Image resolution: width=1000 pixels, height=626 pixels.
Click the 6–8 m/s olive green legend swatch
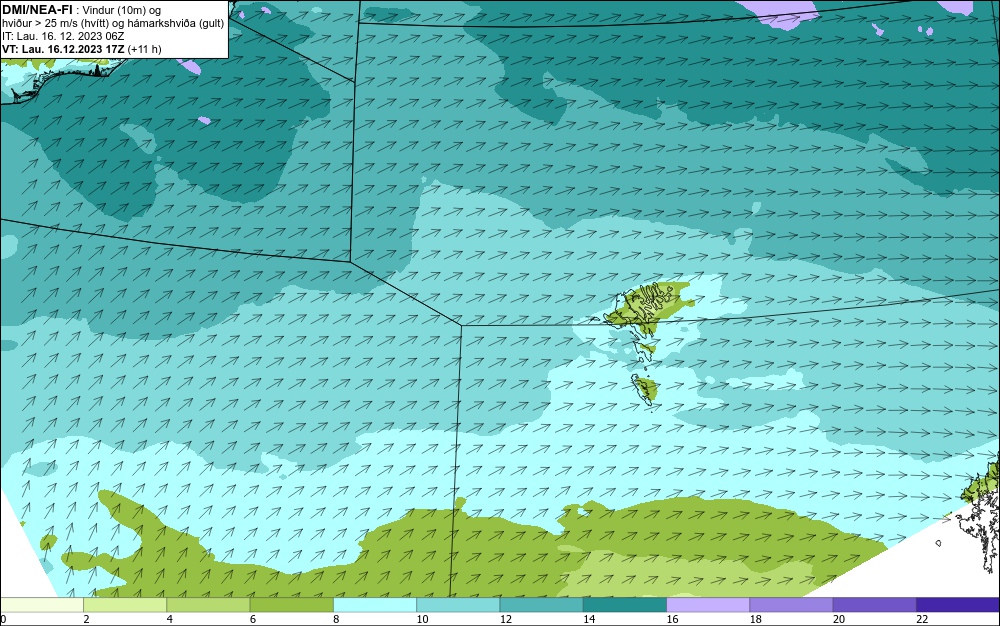tap(291, 604)
